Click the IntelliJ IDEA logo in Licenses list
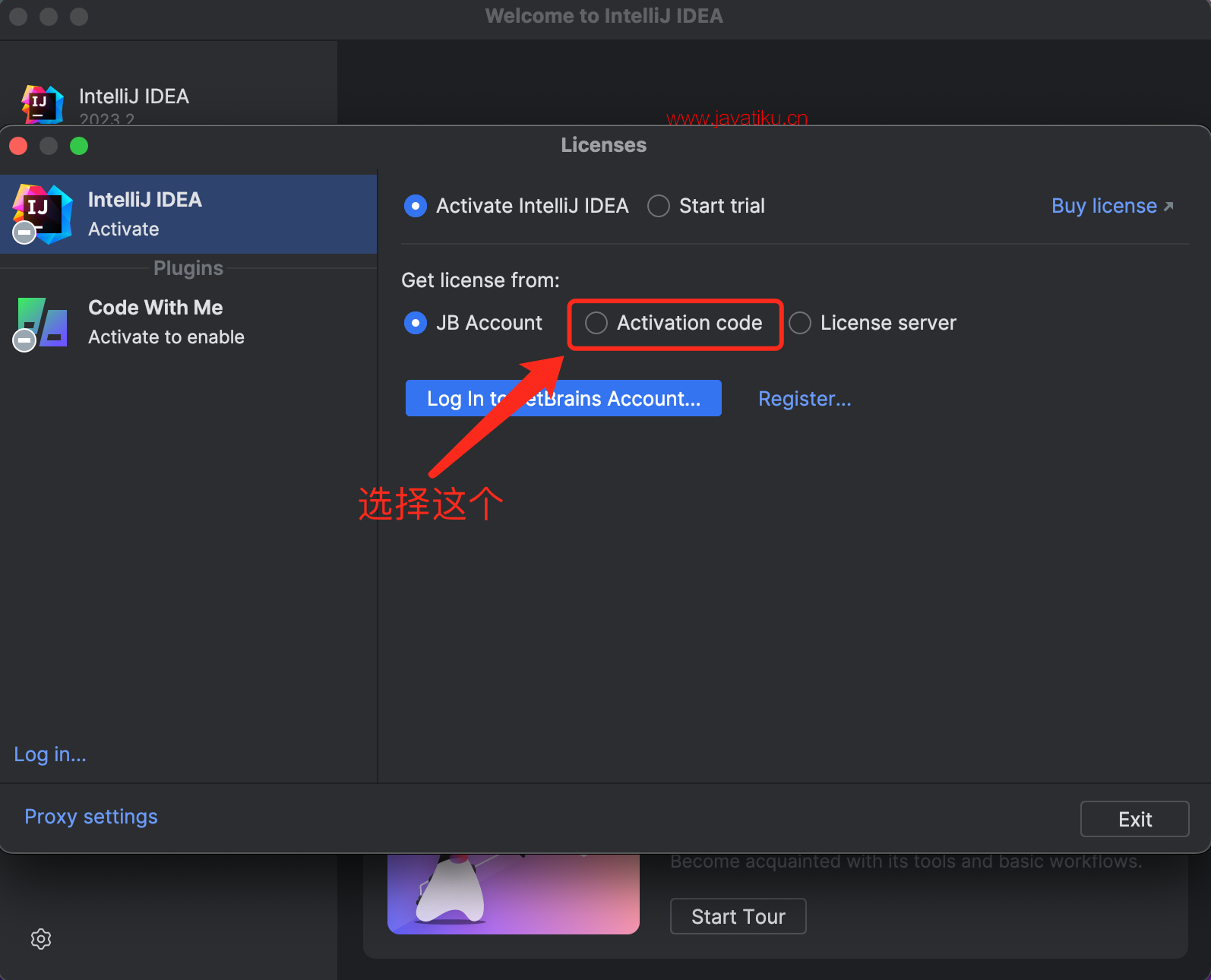 pos(42,214)
